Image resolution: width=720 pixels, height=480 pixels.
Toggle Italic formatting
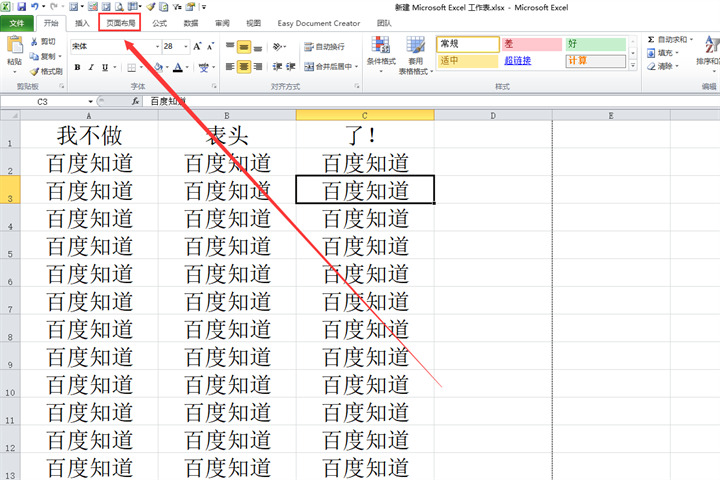(91, 68)
